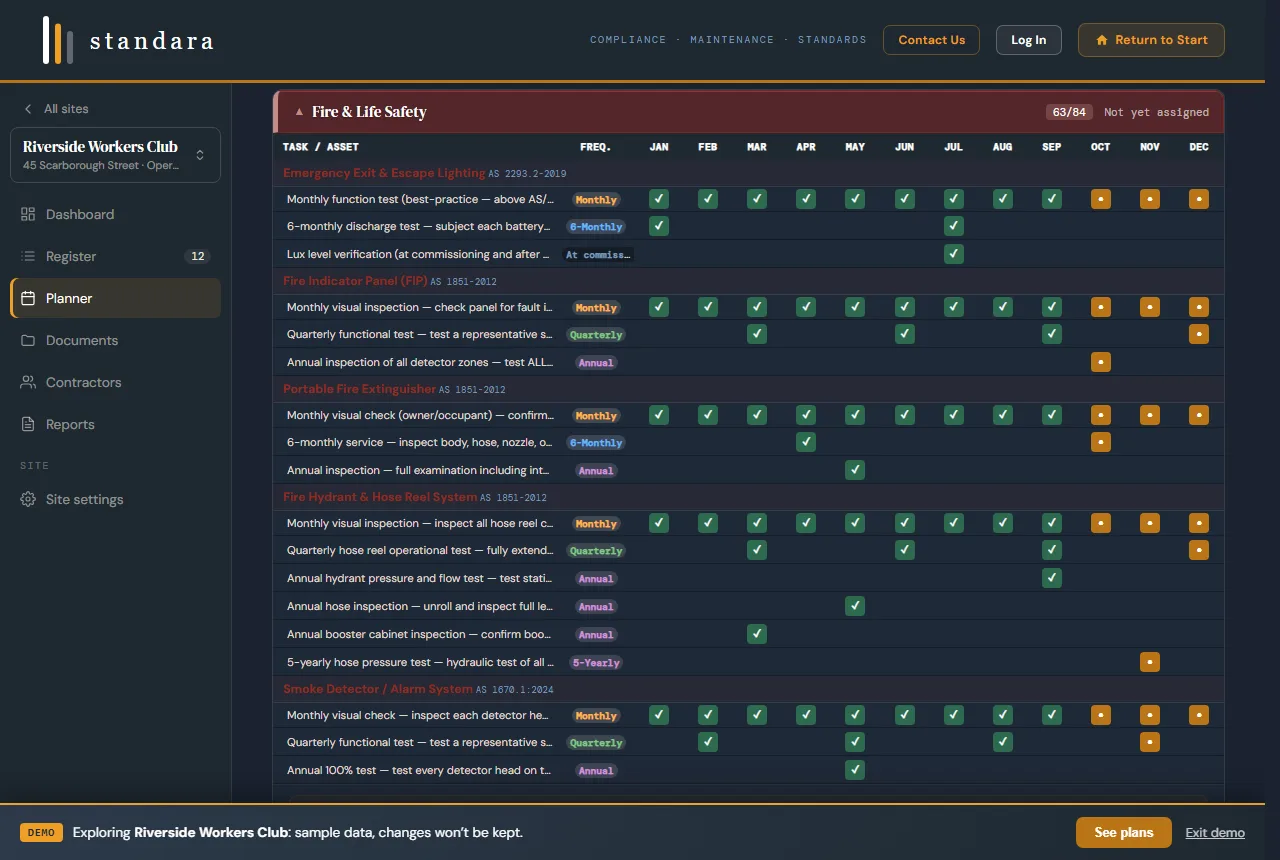The image size is (1280, 860).
Task: Toggle February check for smoke detector quarterly test
Action: [x=708, y=742]
